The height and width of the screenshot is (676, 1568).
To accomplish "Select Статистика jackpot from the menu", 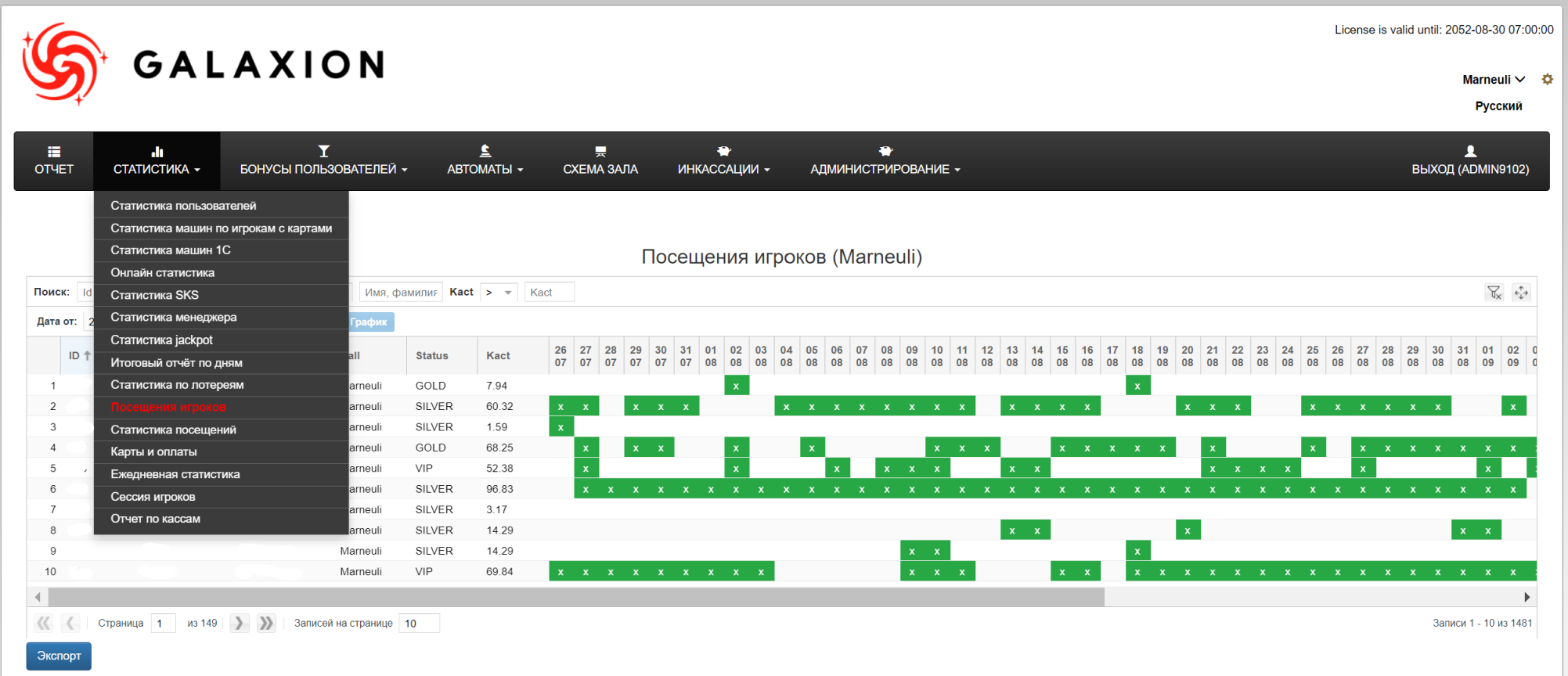I will (x=162, y=340).
